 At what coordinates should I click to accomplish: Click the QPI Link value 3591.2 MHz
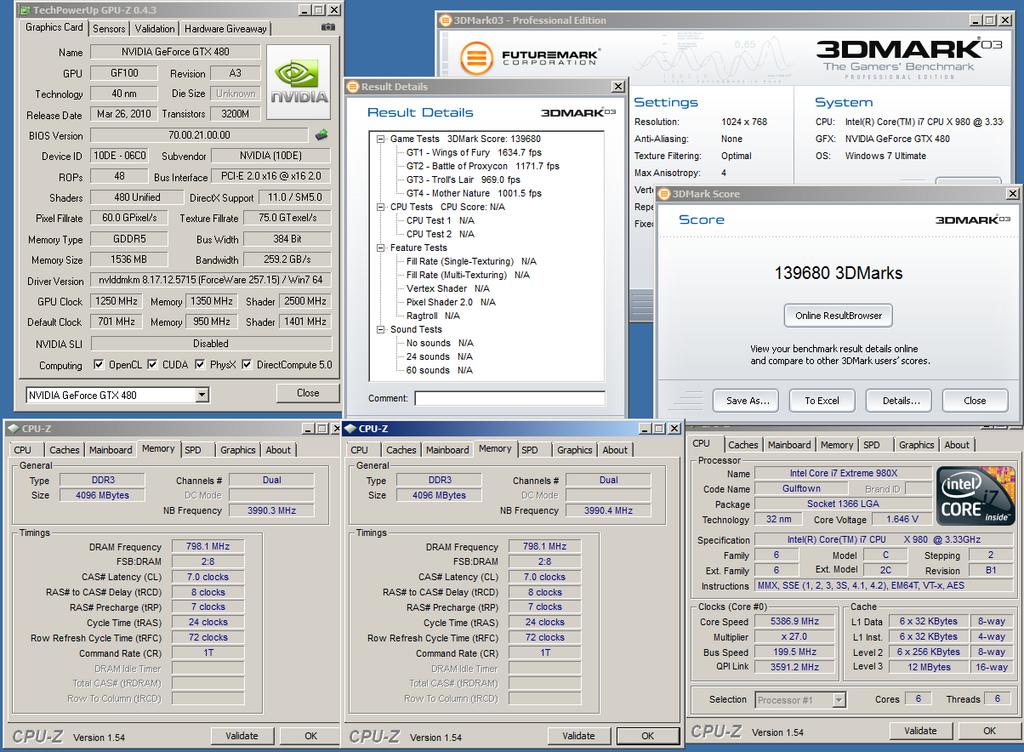[795, 666]
